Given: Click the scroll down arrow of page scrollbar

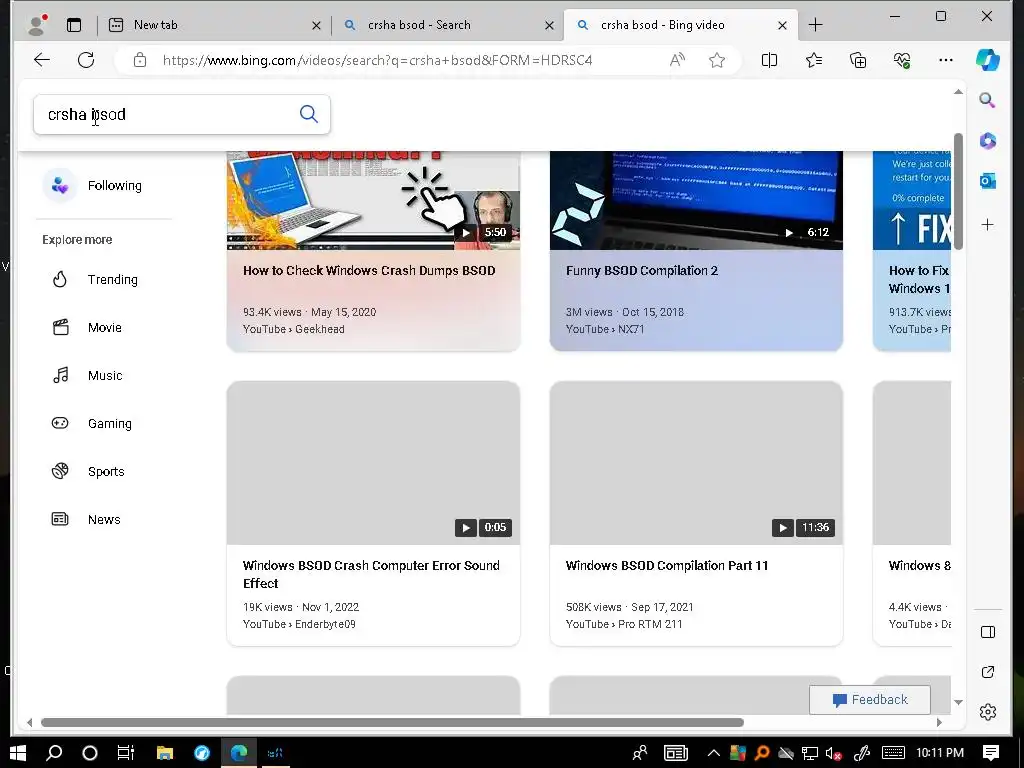Looking at the screenshot, I should pos(958,702).
